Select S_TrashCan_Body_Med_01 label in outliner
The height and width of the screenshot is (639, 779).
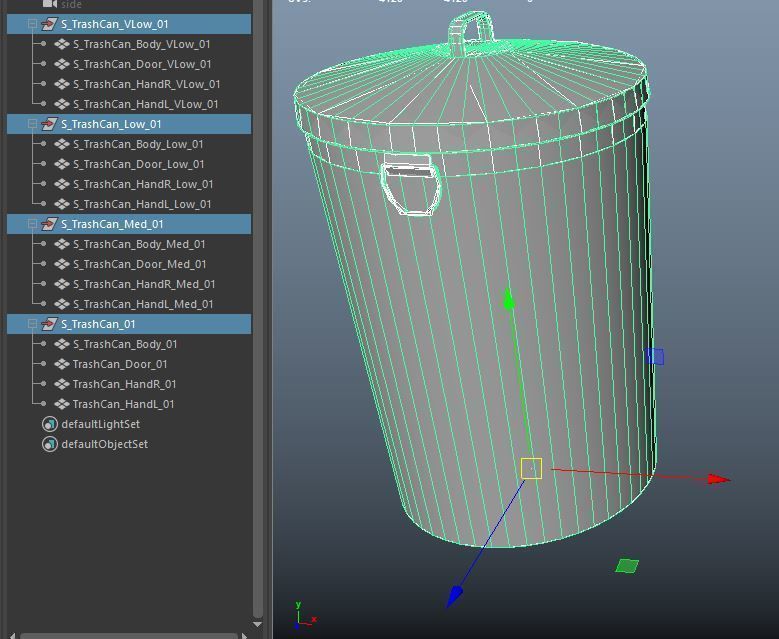[x=139, y=244]
